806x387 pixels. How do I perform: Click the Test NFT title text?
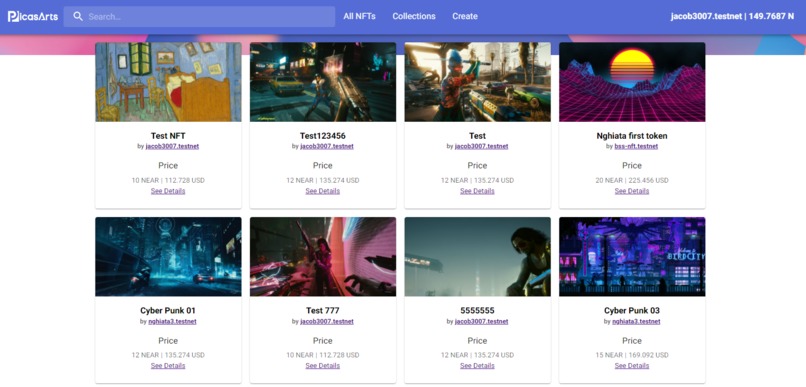click(168, 136)
